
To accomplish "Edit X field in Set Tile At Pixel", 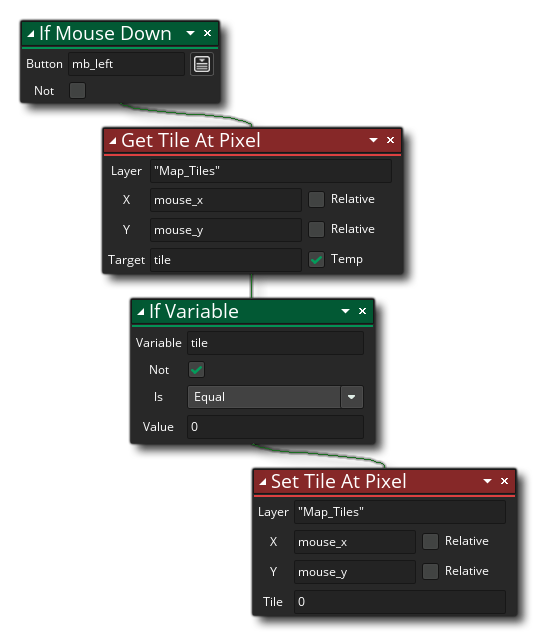I will tap(354, 542).
